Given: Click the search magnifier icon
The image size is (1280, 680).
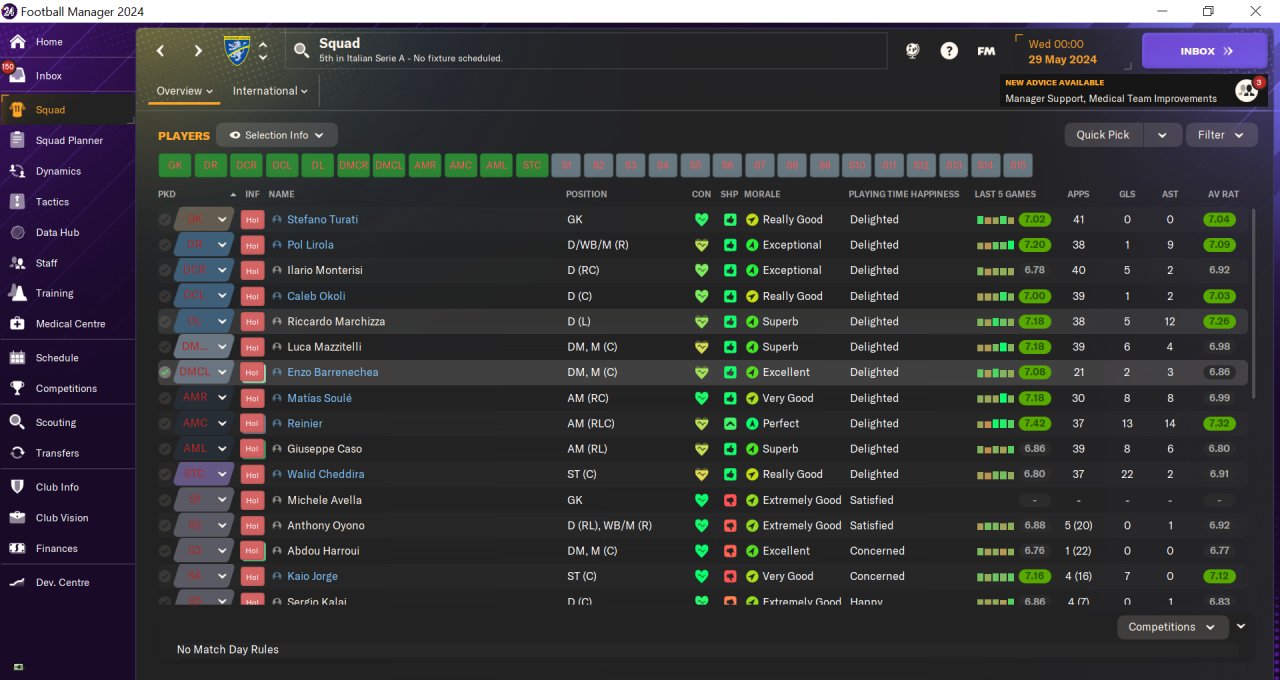Looking at the screenshot, I should coord(301,50).
